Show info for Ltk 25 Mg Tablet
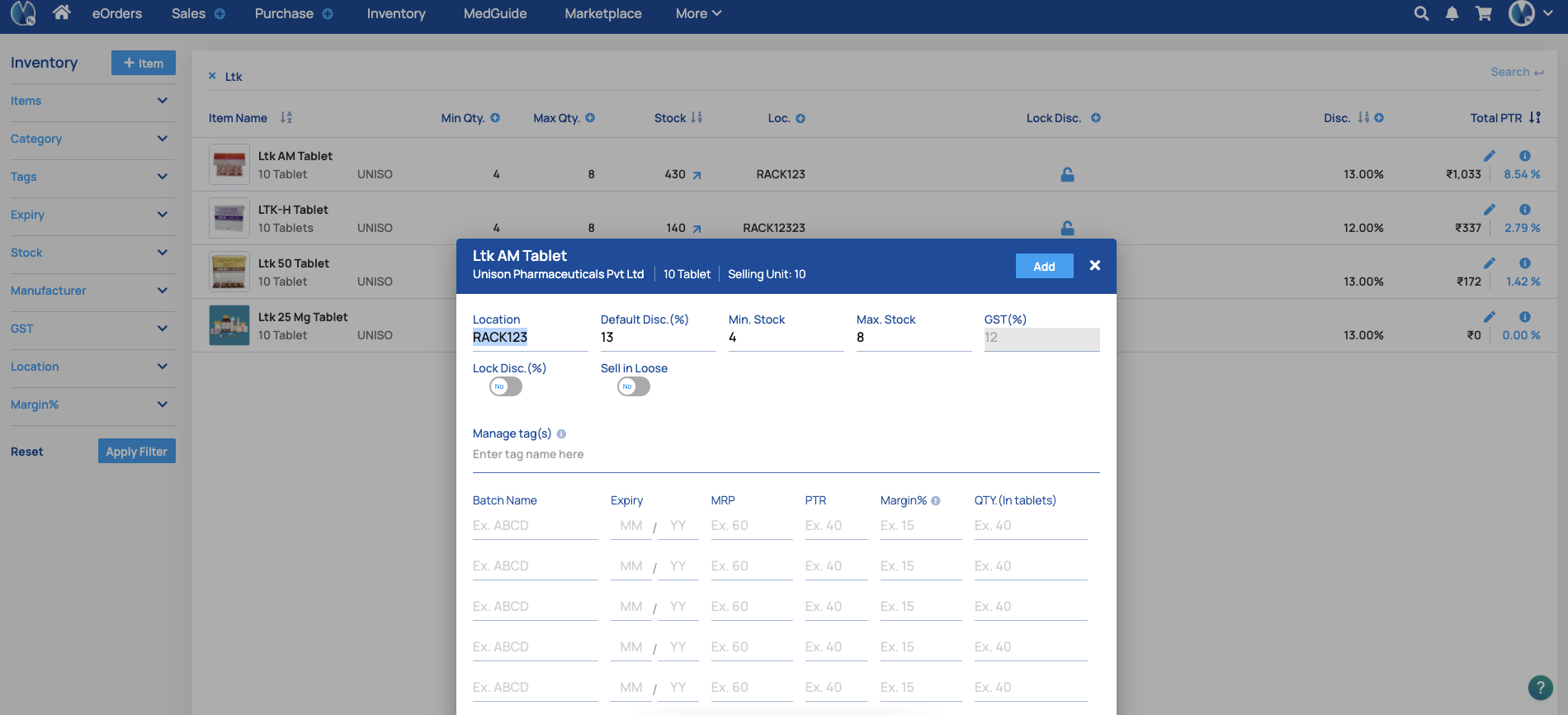1568x715 pixels. point(1525,317)
